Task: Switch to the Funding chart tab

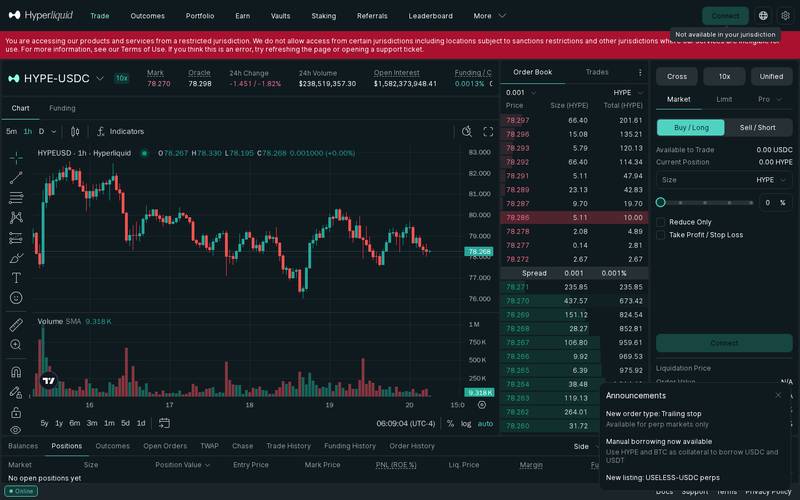Action: [62, 108]
